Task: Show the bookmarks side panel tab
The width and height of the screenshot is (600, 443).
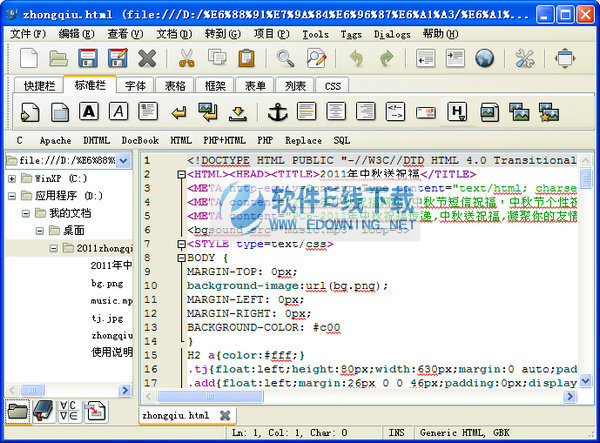Action: (95, 411)
